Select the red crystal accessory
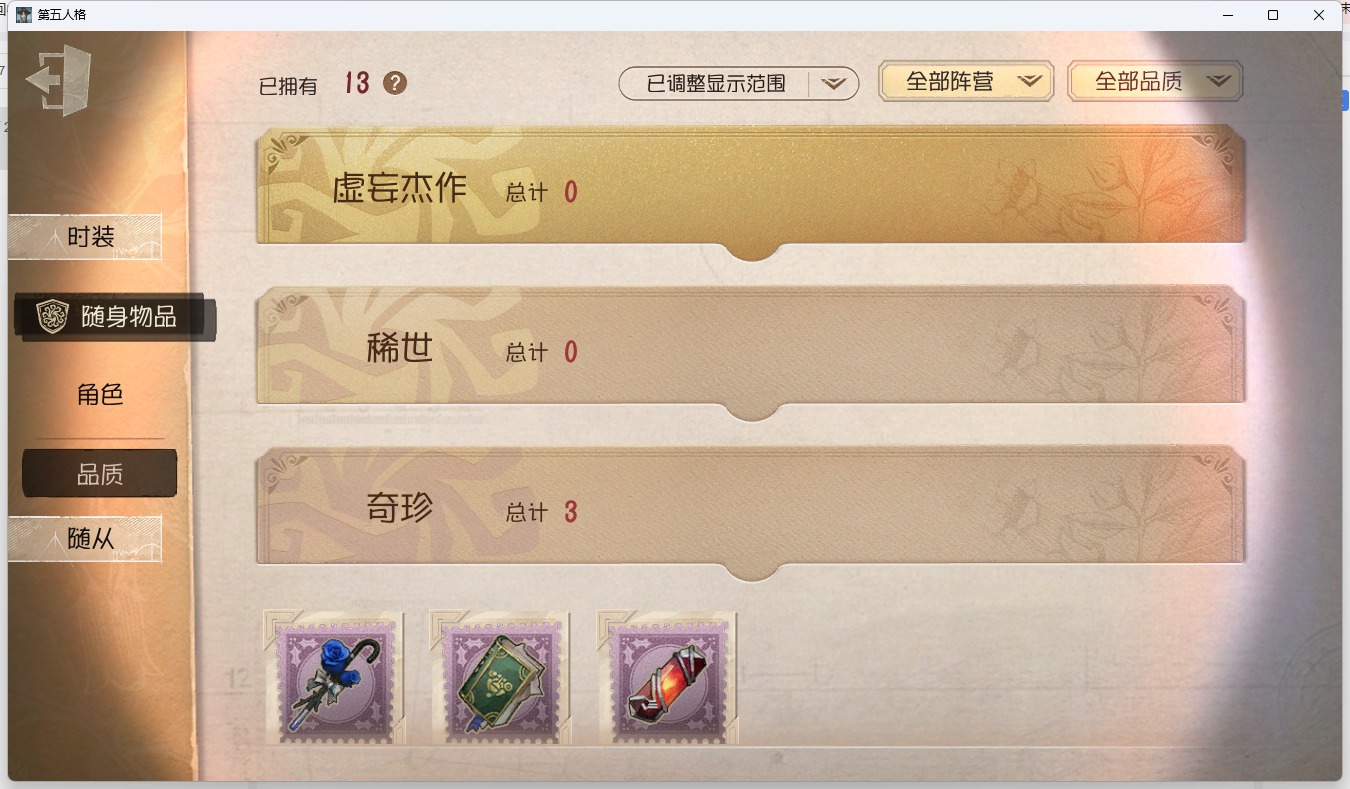Image resolution: width=1350 pixels, height=789 pixels. (668, 678)
